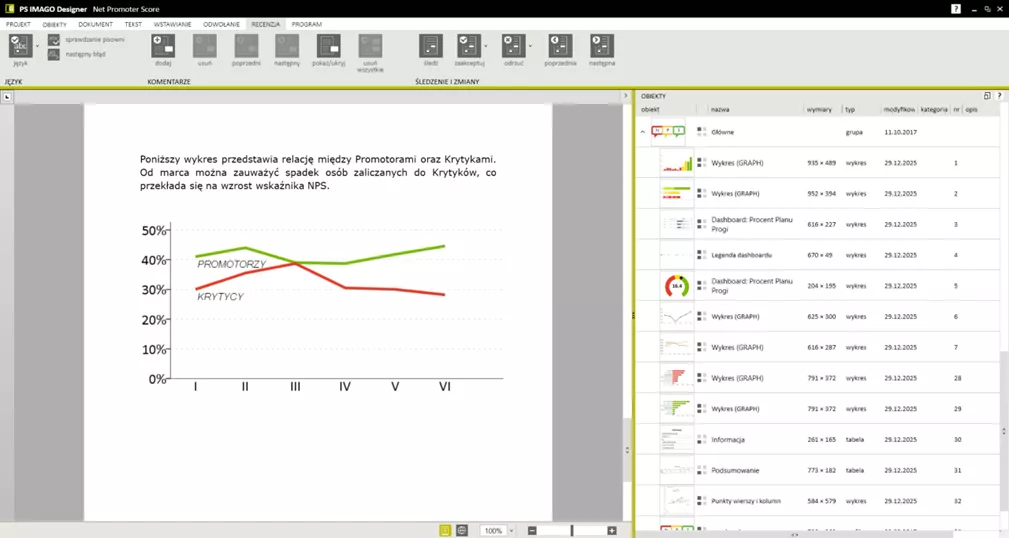Sort objects by 'nazwa' column header
Viewport: 1009px width, 538px height.
click(720, 109)
